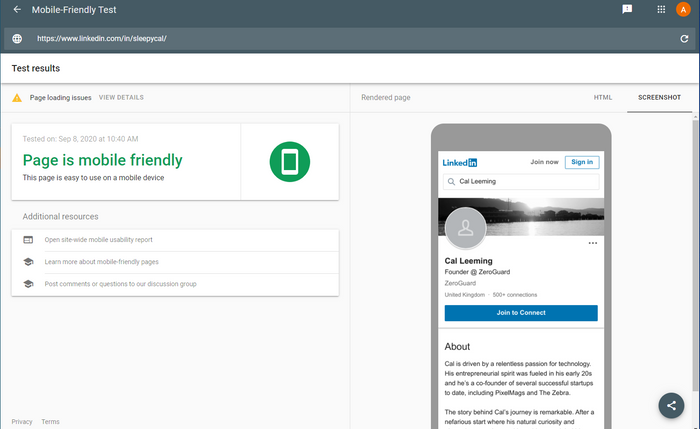
Task: Click 'Page is mobile friendly' heading
Action: 102,160
